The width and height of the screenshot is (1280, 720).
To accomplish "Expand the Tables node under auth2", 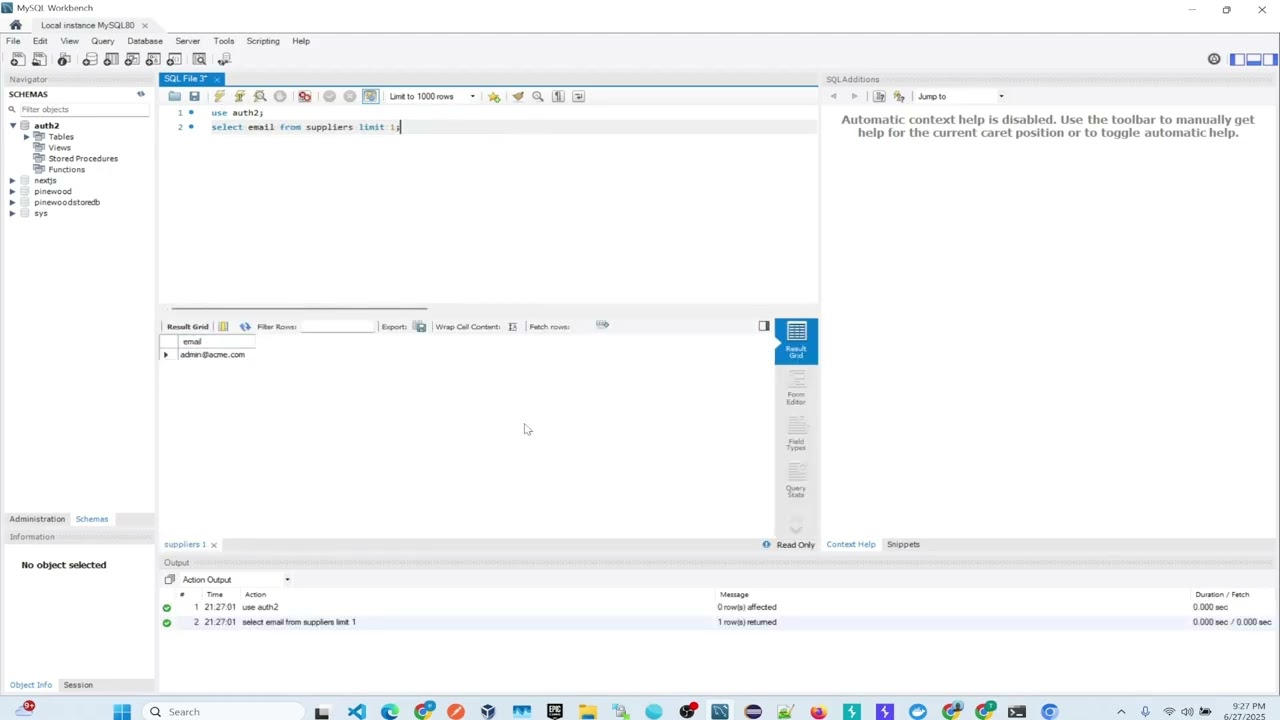I will (x=26, y=137).
